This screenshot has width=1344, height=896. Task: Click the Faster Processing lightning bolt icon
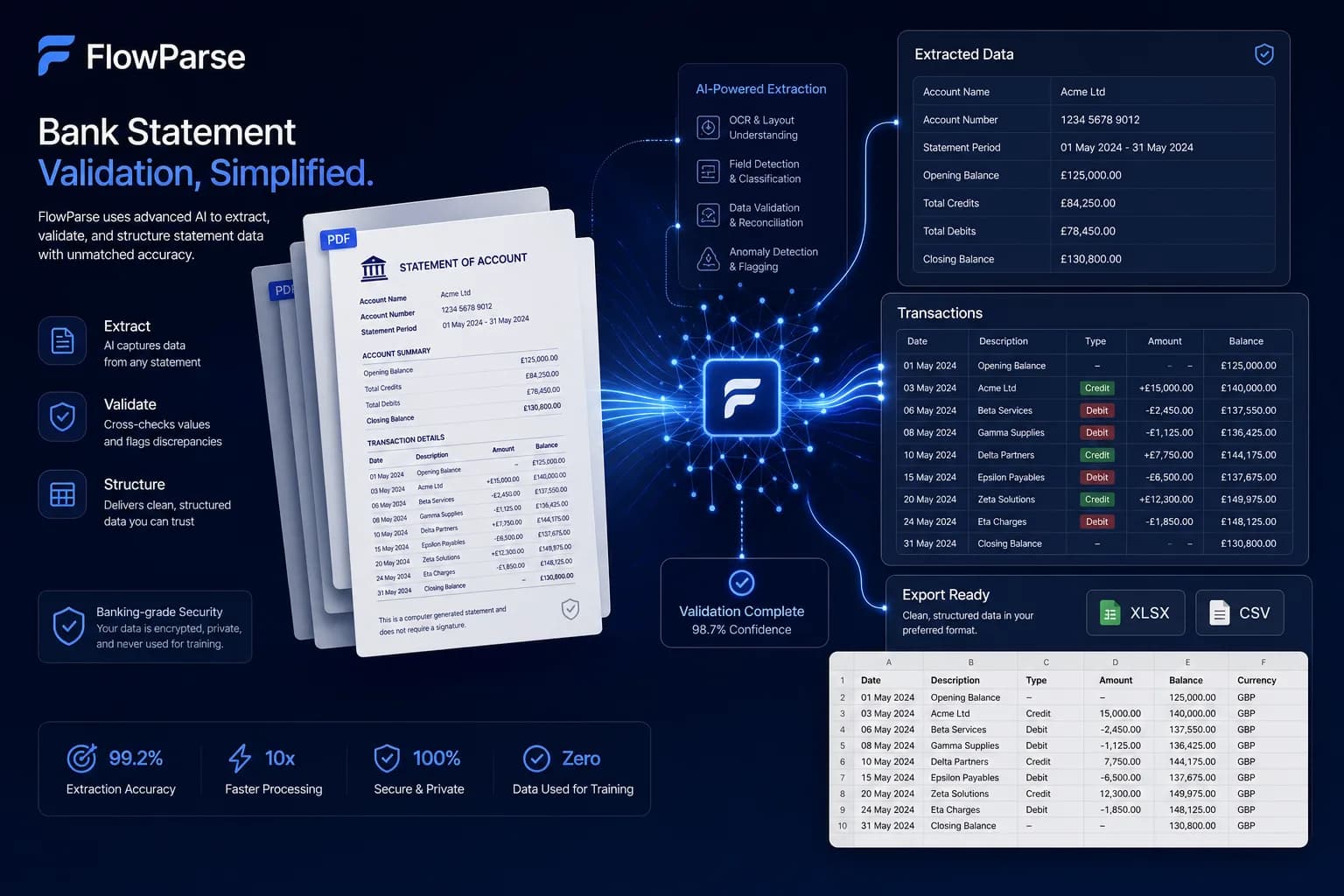pyautogui.click(x=240, y=758)
